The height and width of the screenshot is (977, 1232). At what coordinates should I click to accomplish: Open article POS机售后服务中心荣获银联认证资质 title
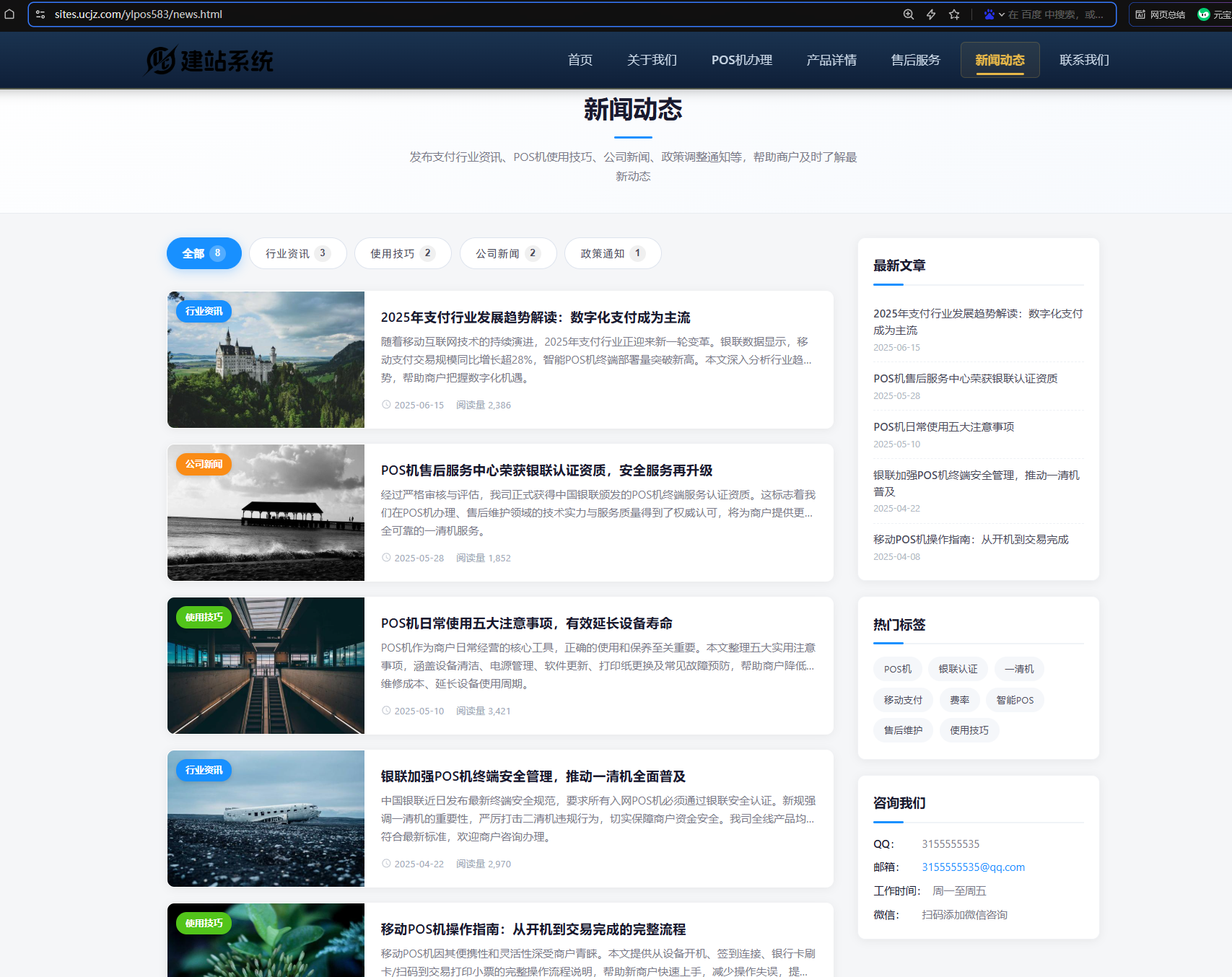click(x=546, y=470)
